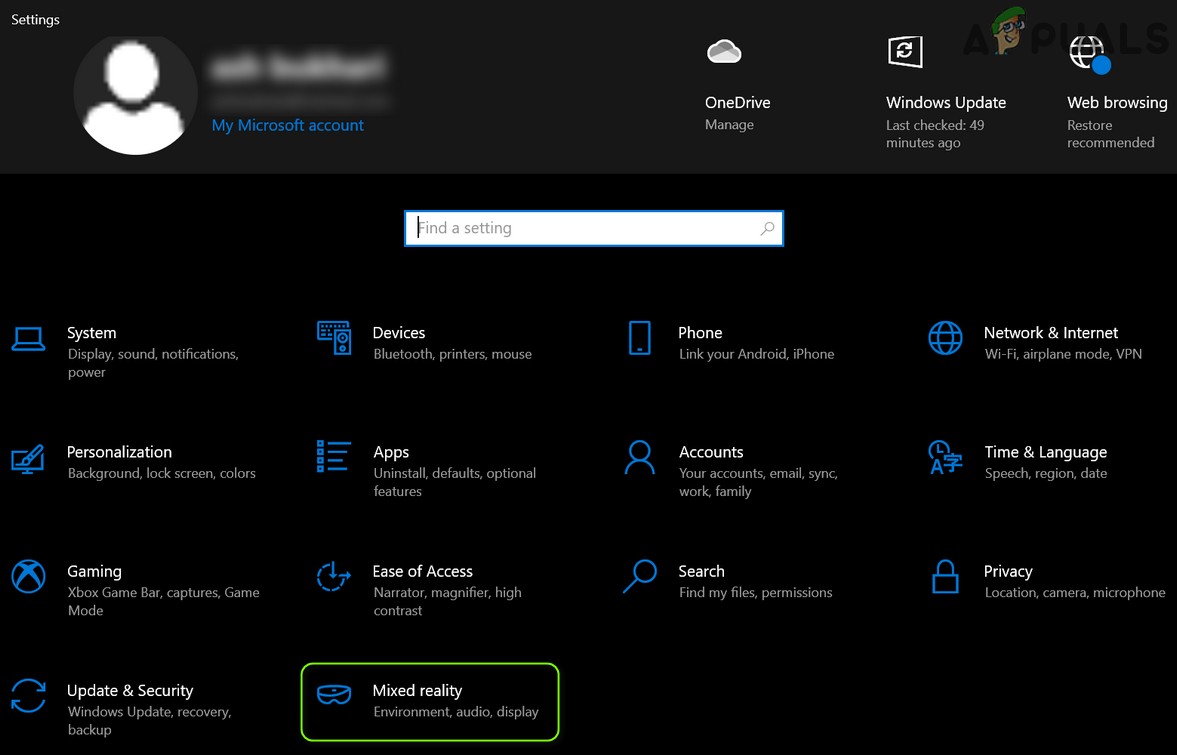1177x755 pixels.
Task: Open the Windows Update status icon
Action: 905,51
